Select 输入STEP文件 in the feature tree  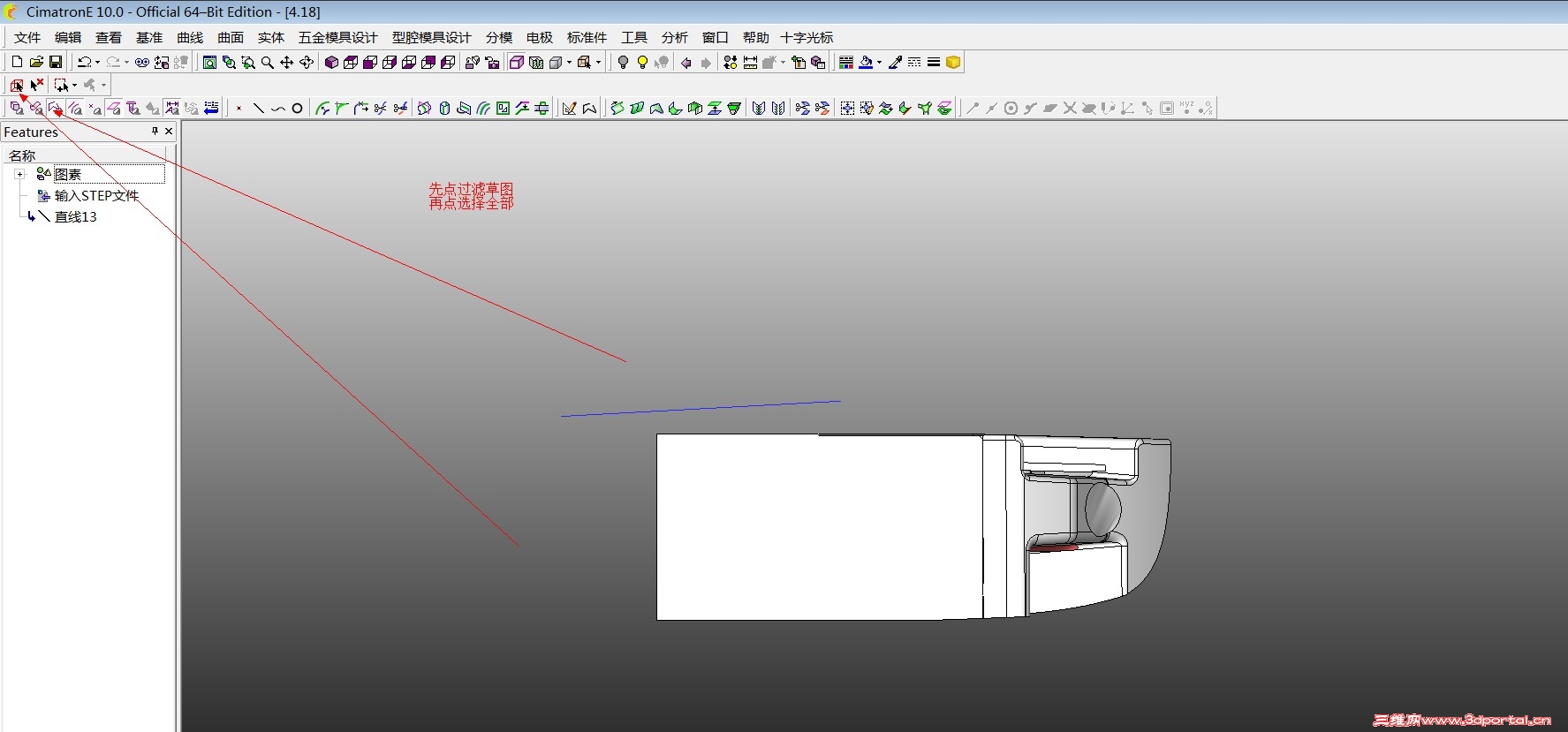coord(96,195)
